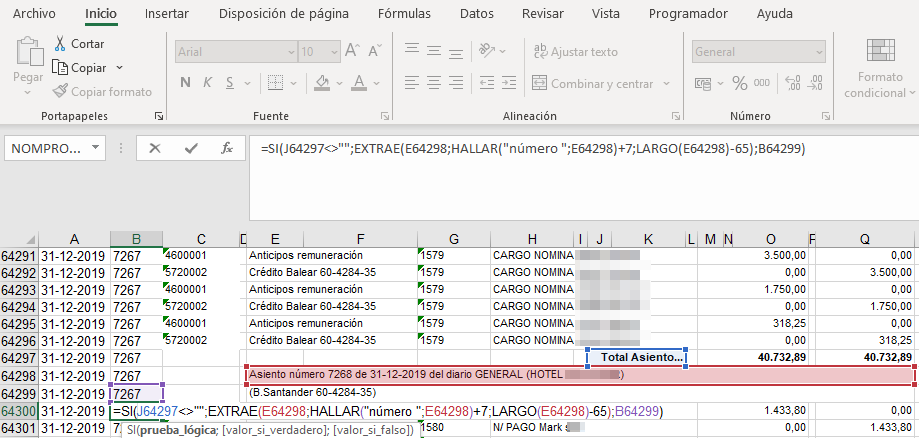Apply percent style
This screenshot has width=919, height=438.
[740, 83]
